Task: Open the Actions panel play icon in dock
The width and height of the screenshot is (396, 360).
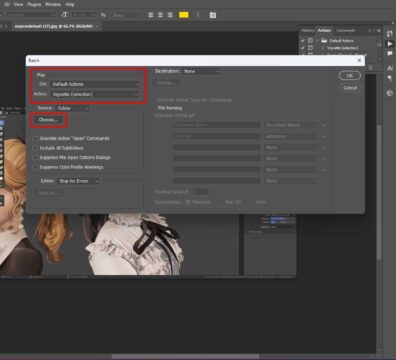Action: coord(389,44)
